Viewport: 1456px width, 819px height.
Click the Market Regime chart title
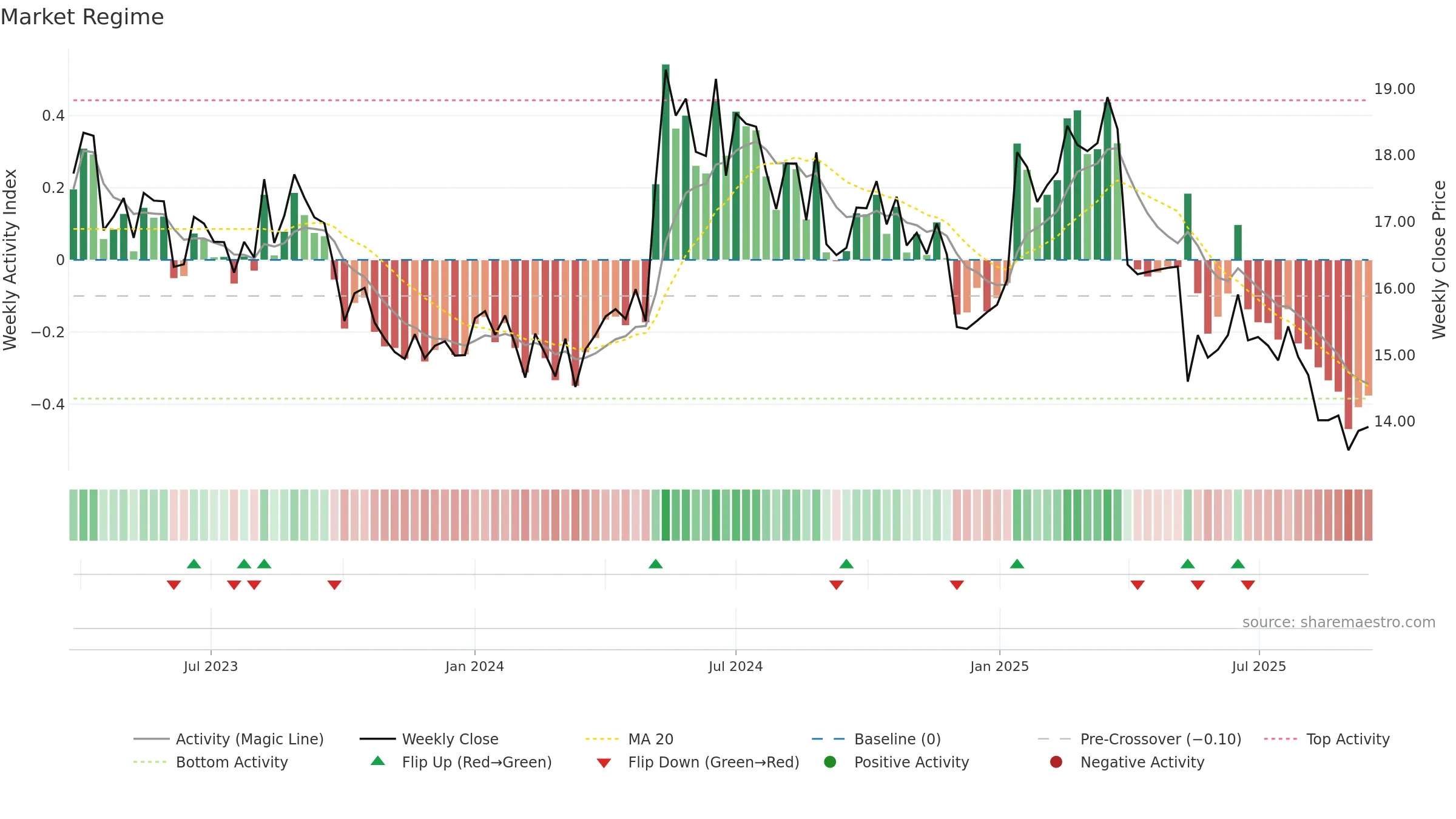[82, 17]
